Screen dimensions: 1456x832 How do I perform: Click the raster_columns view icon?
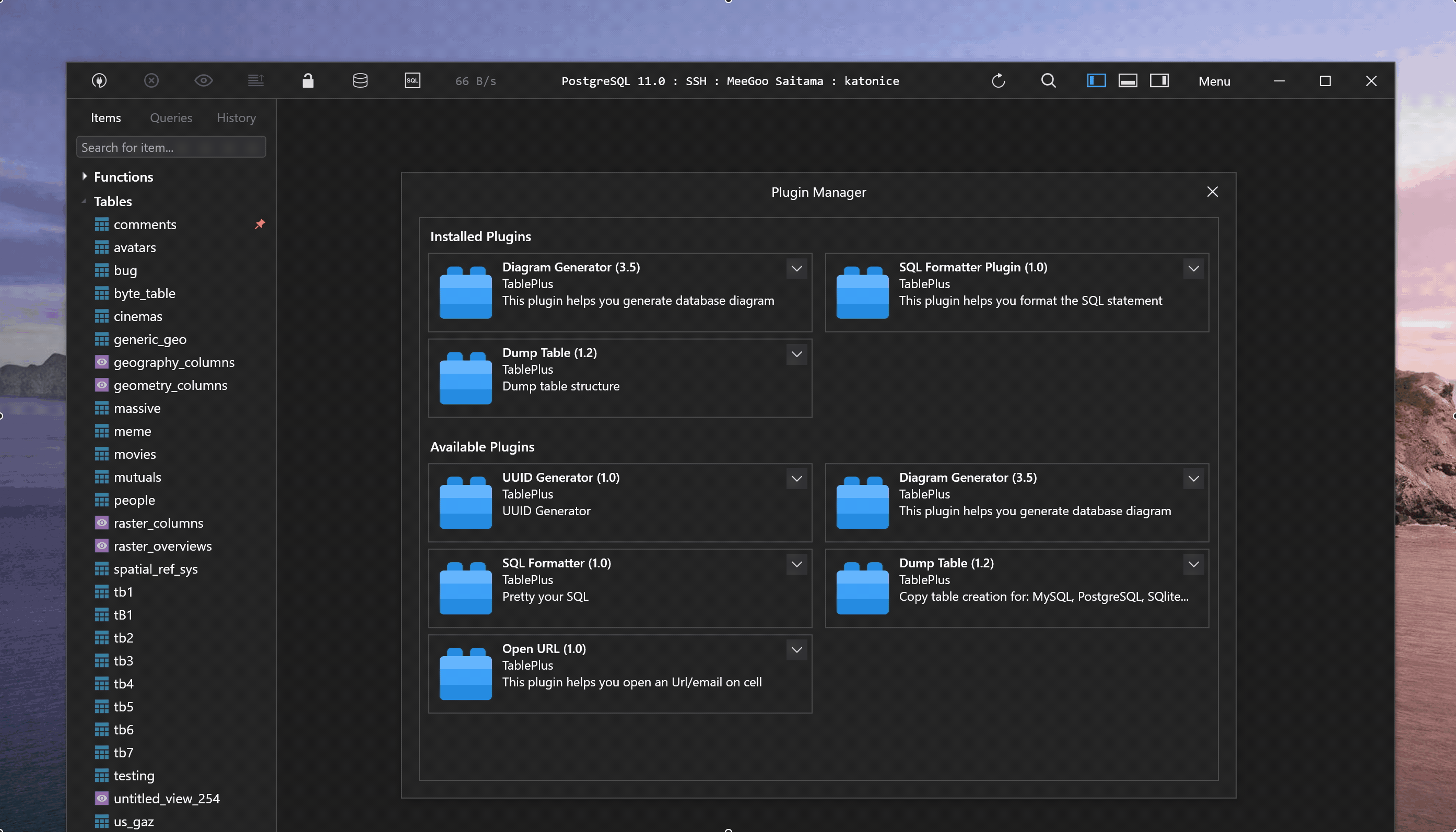[x=101, y=523]
